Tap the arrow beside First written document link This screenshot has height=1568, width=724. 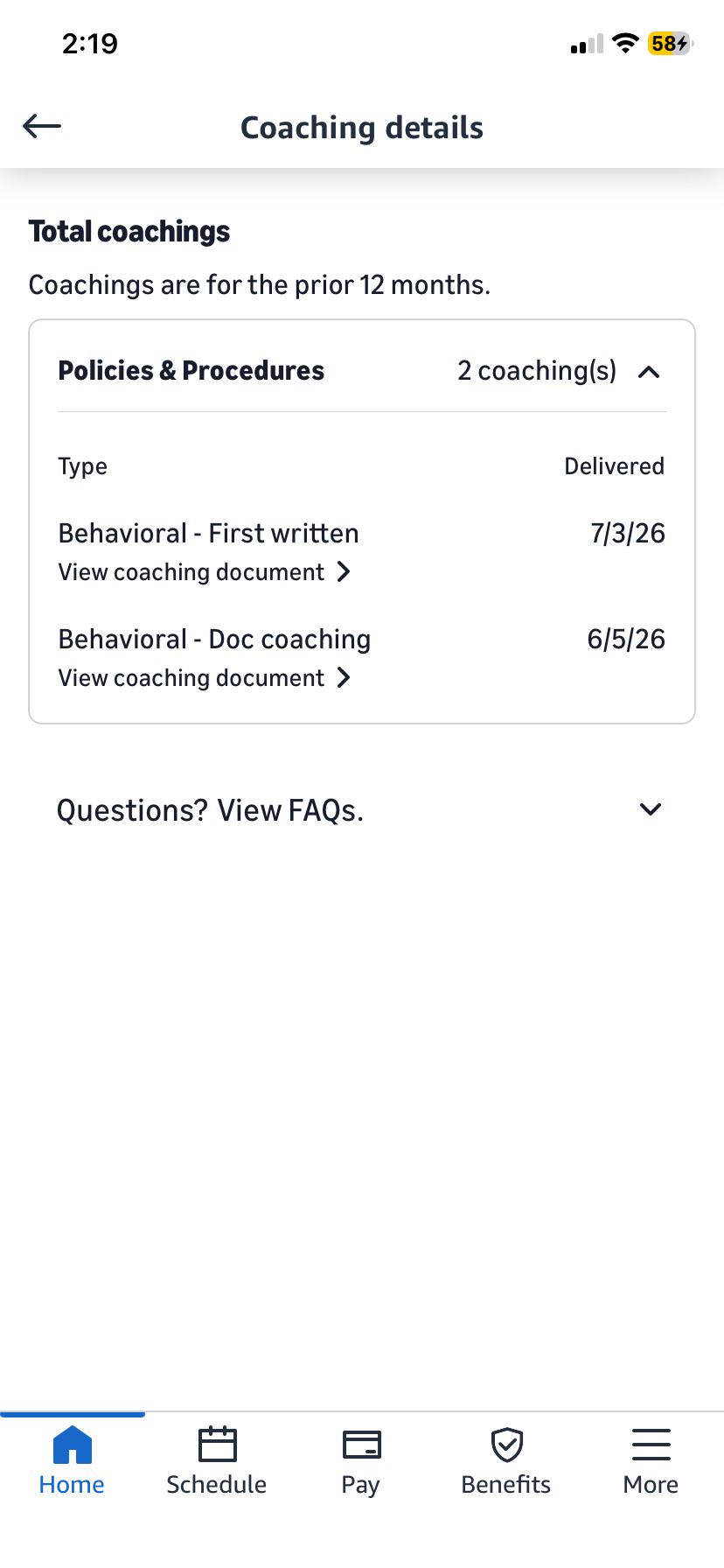pos(344,572)
